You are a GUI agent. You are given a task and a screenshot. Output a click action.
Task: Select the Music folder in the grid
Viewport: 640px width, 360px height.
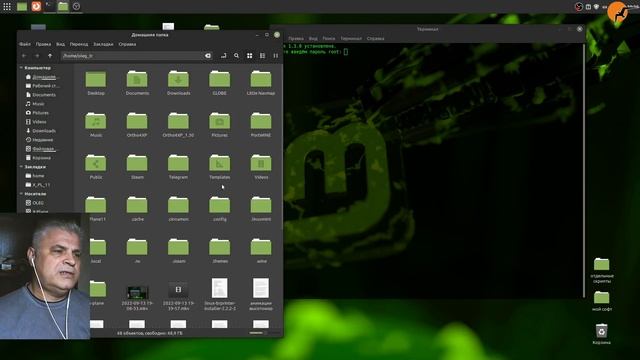(x=96, y=121)
